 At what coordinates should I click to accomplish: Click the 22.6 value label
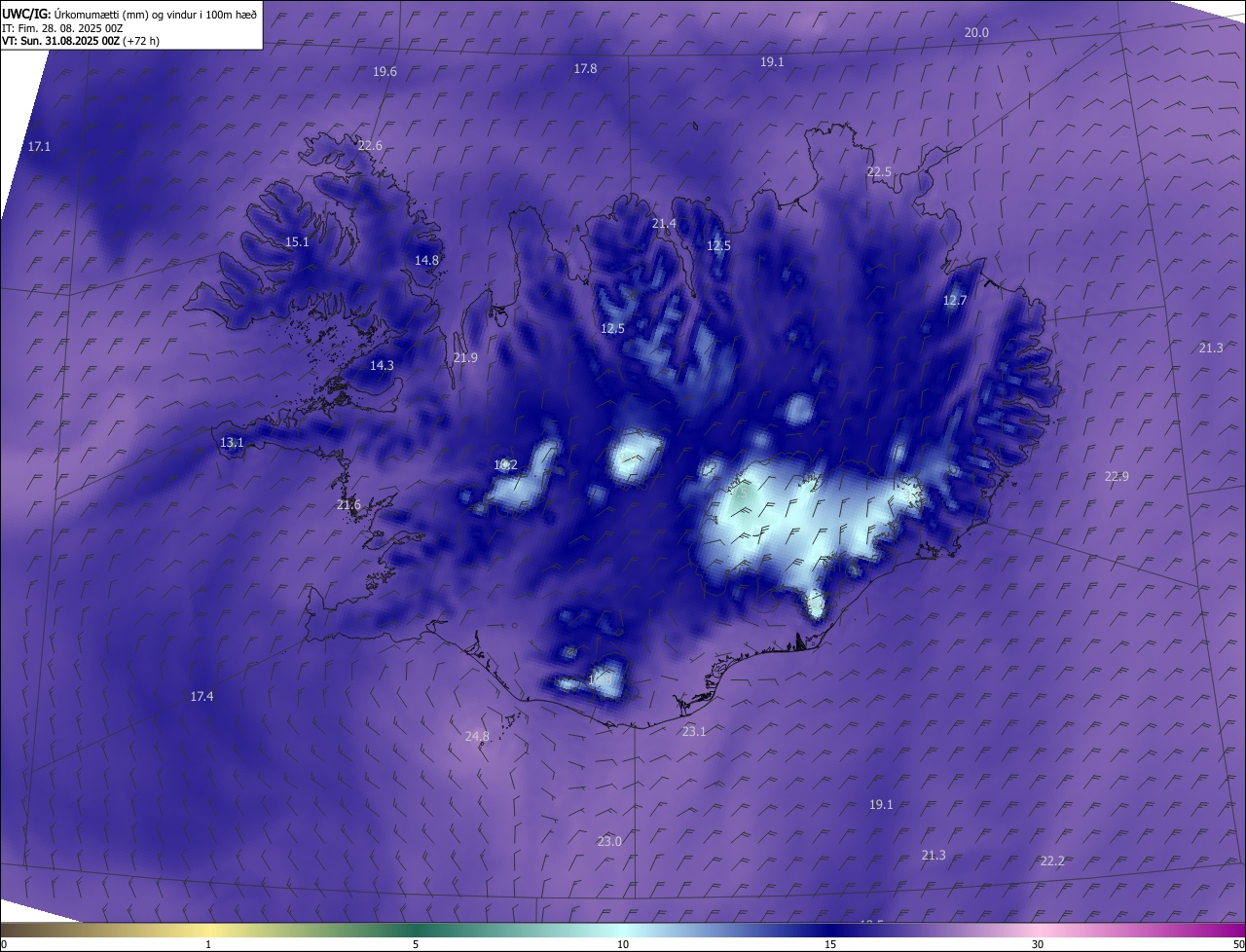pyautogui.click(x=370, y=146)
